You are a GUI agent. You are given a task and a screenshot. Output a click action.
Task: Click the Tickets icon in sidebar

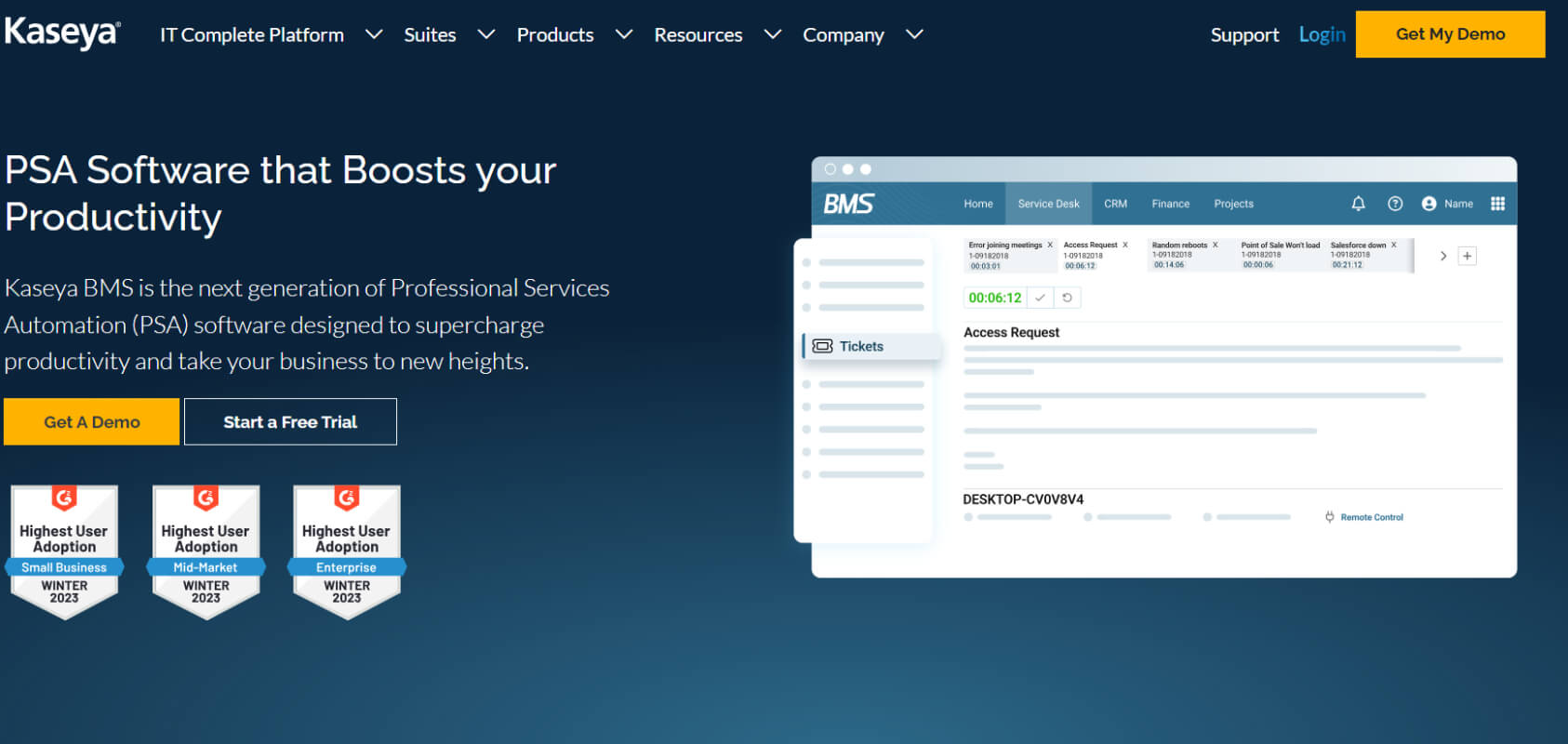(822, 346)
